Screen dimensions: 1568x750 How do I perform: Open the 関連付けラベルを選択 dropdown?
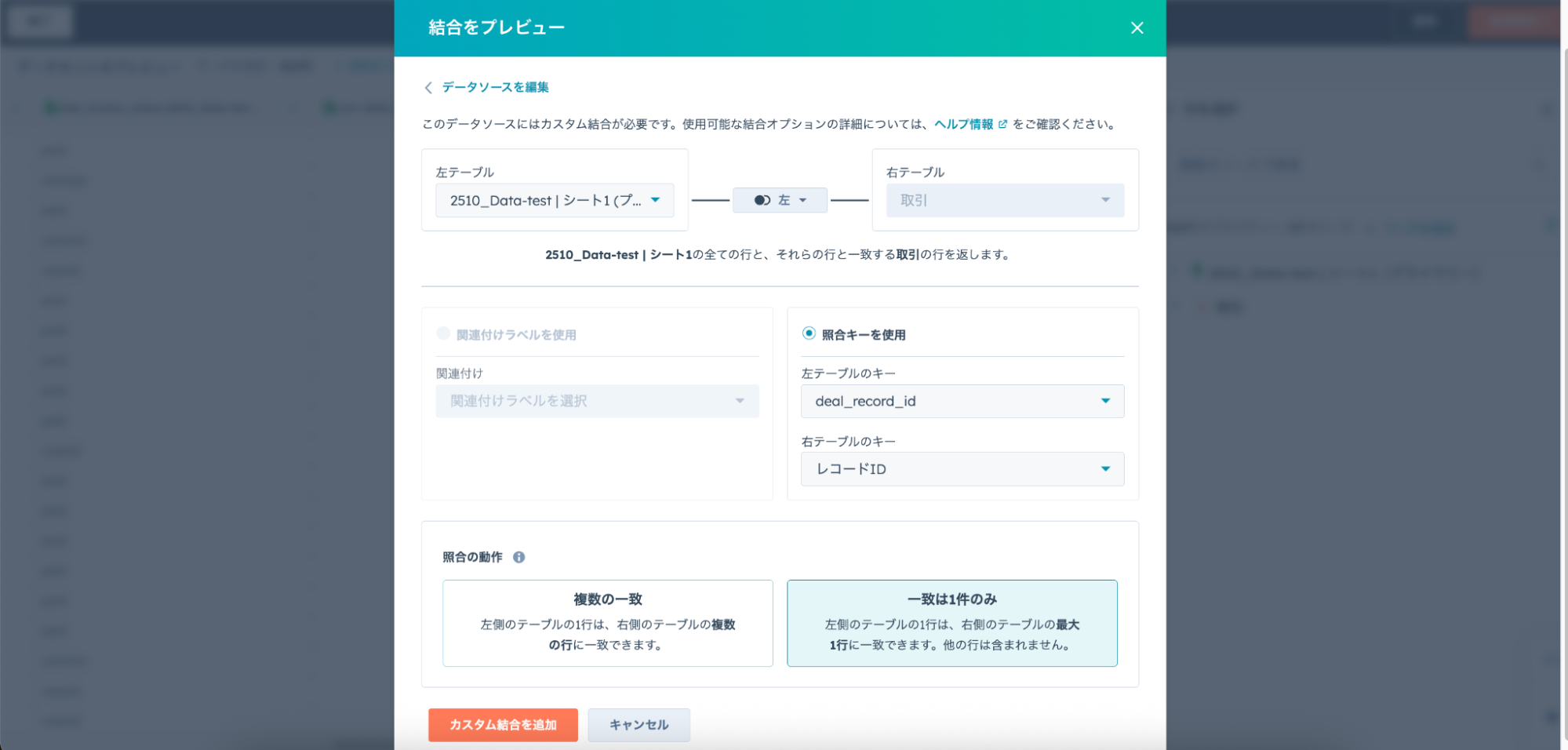tap(597, 401)
